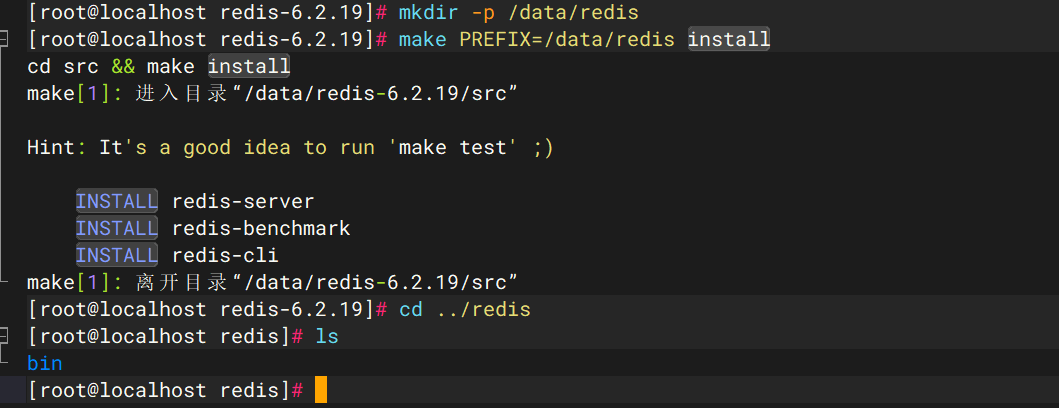Click the redis-server output text
The image size is (1059, 408).
click(243, 201)
